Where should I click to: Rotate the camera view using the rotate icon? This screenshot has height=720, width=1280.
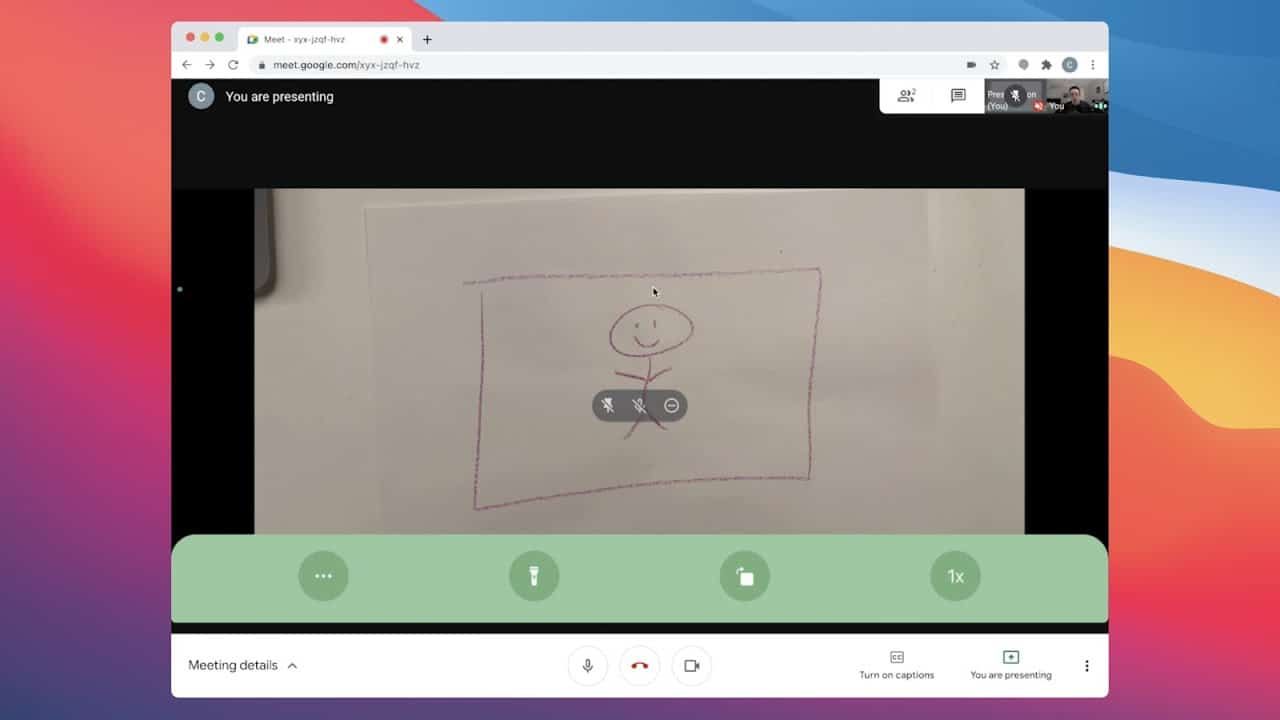(x=745, y=576)
